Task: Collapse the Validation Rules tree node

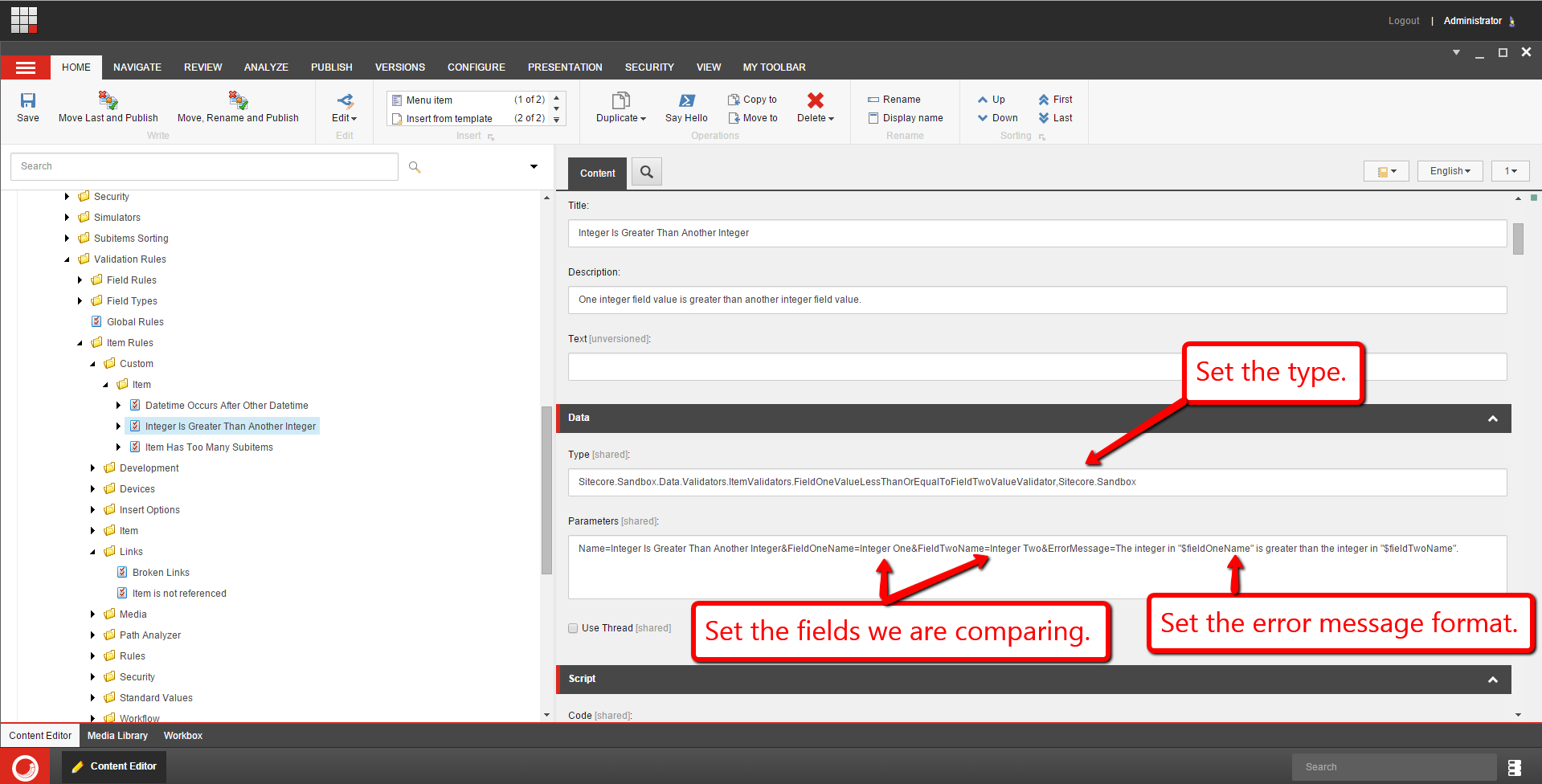Action: tap(67, 259)
